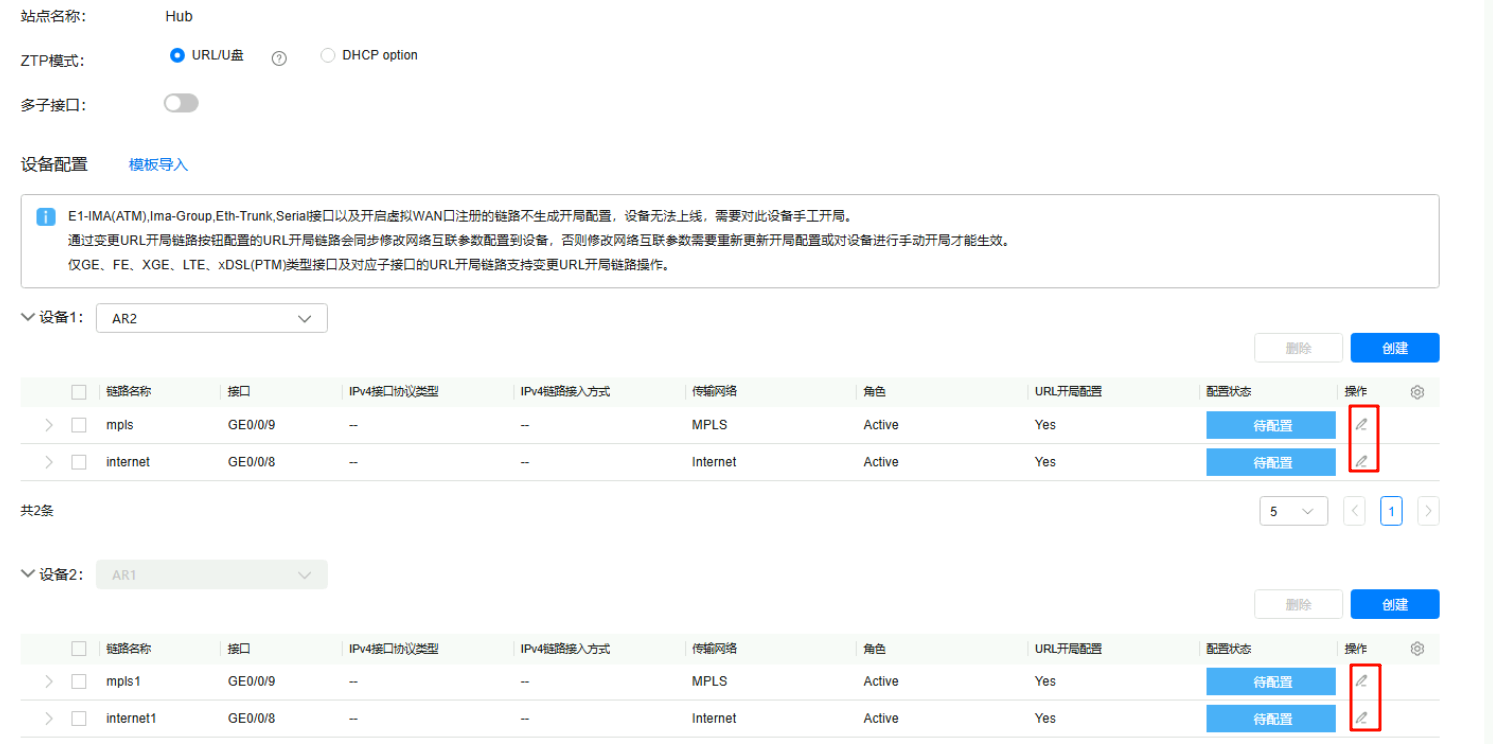Viewport: 1493px width, 744px height.
Task: Click the 创建 button for 设备1
Action: click(x=1394, y=348)
